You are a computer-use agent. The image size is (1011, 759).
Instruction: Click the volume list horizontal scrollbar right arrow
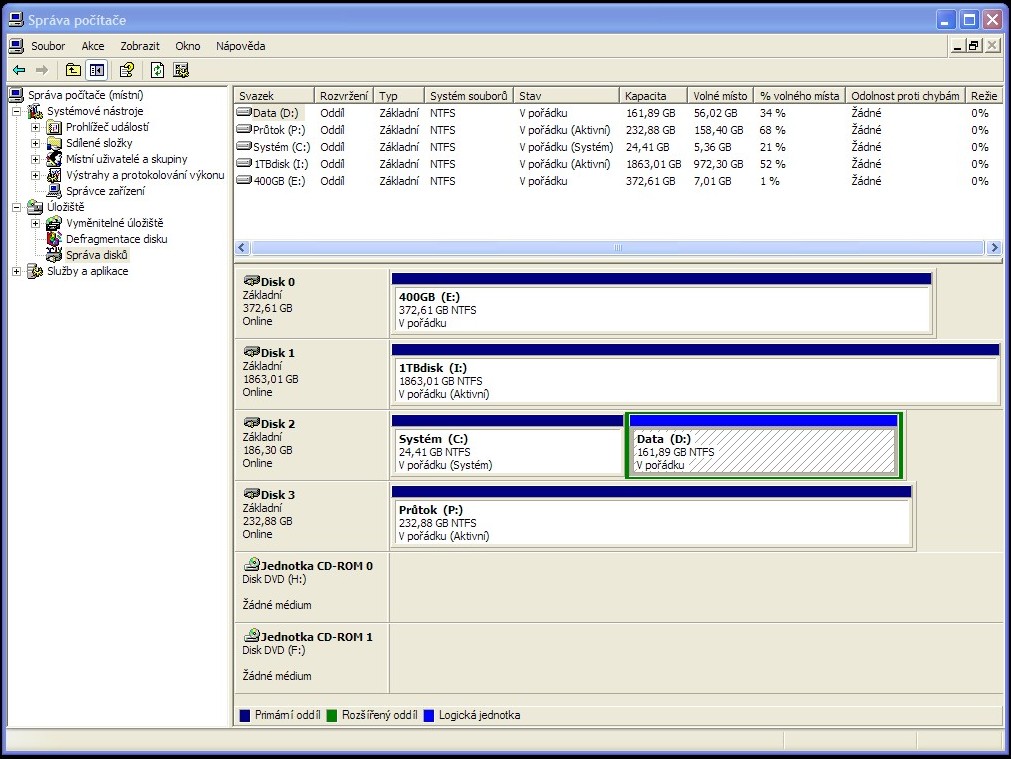[x=993, y=248]
